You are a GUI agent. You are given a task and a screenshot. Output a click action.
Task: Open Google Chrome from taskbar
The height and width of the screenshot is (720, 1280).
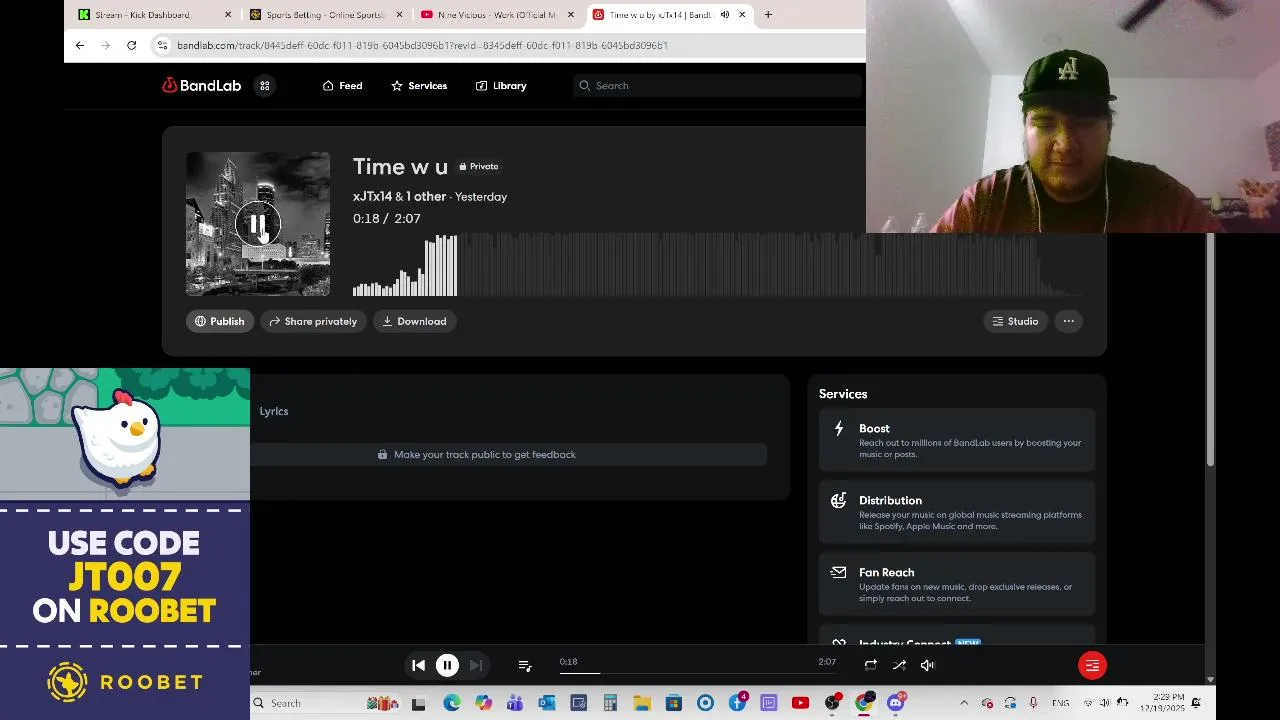point(864,703)
